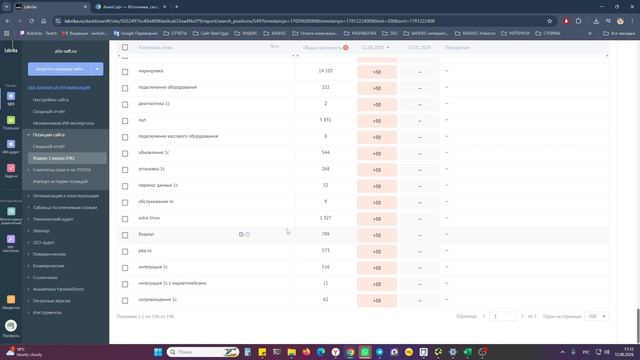Expand the Технический аудит section
This screenshot has width=640, height=360.
pyautogui.click(x=28, y=219)
